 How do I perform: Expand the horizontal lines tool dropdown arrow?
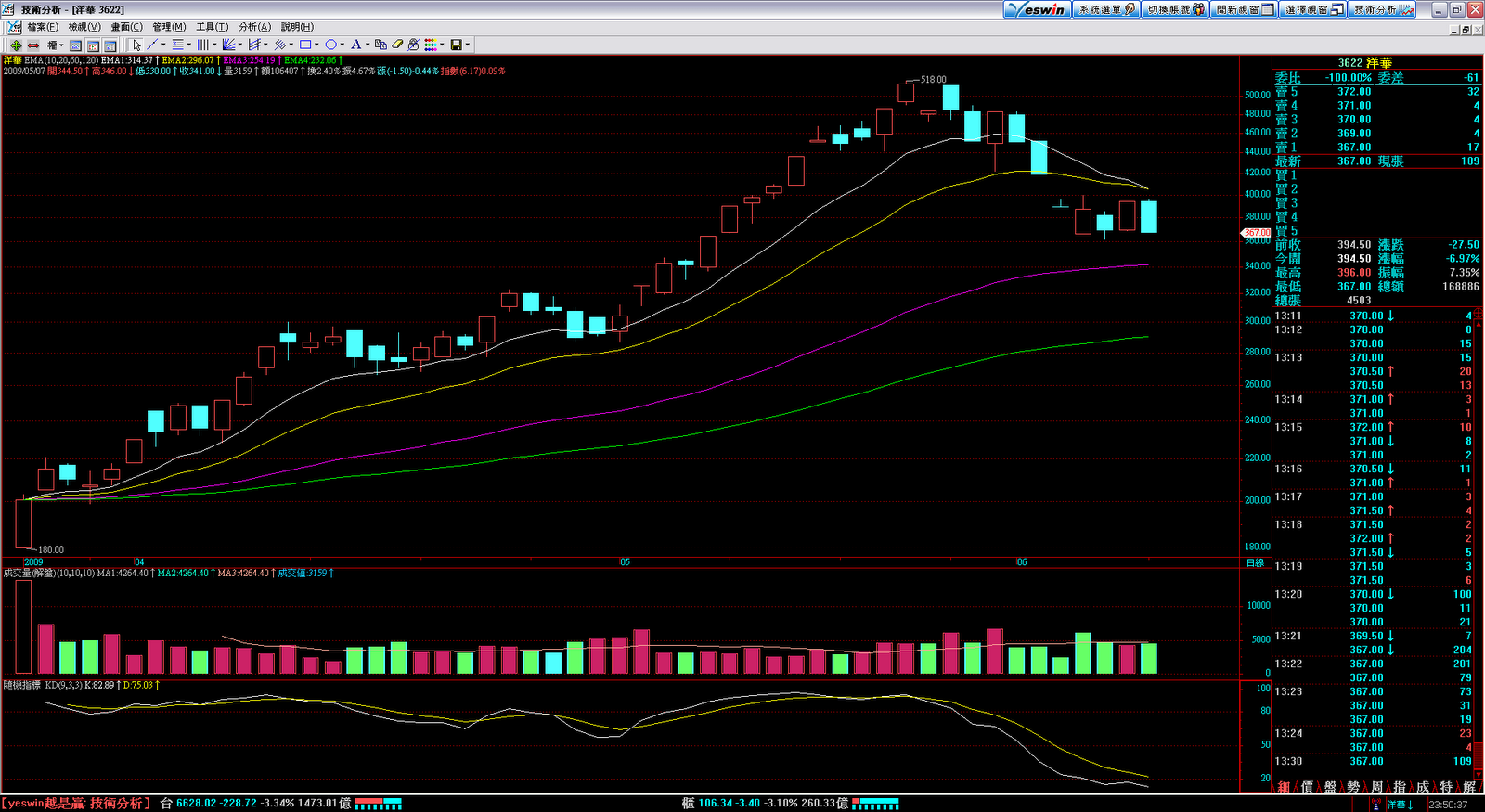(x=189, y=45)
